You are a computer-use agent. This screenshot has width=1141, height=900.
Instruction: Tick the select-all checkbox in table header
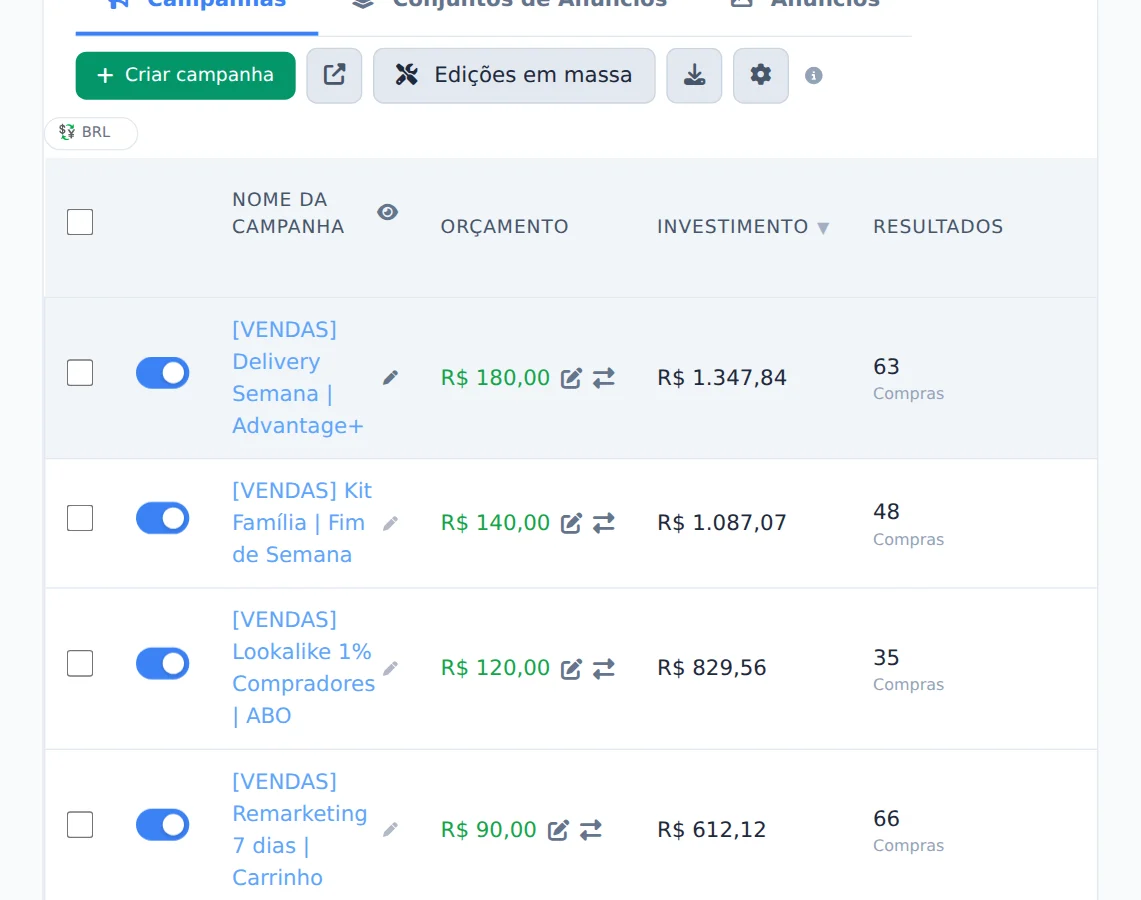point(80,222)
